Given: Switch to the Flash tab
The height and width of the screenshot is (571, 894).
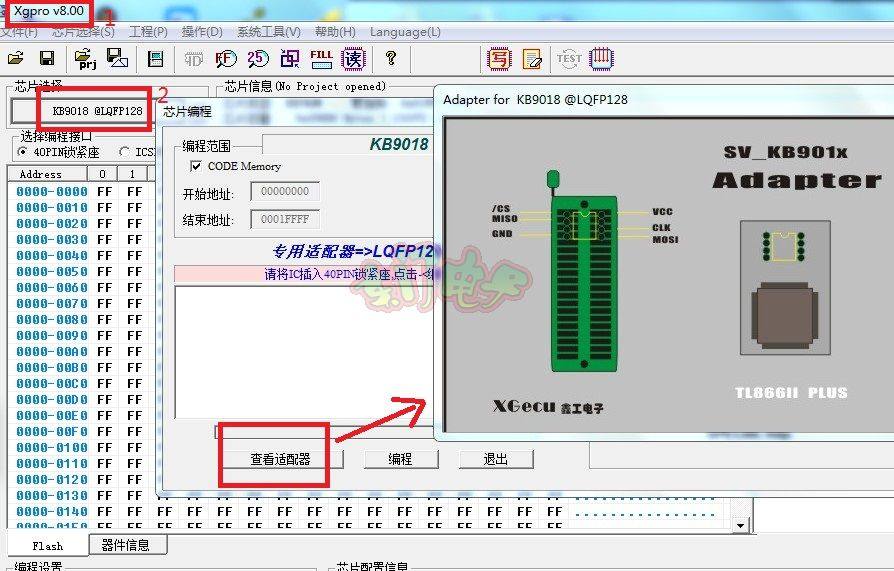Looking at the screenshot, I should (x=48, y=545).
